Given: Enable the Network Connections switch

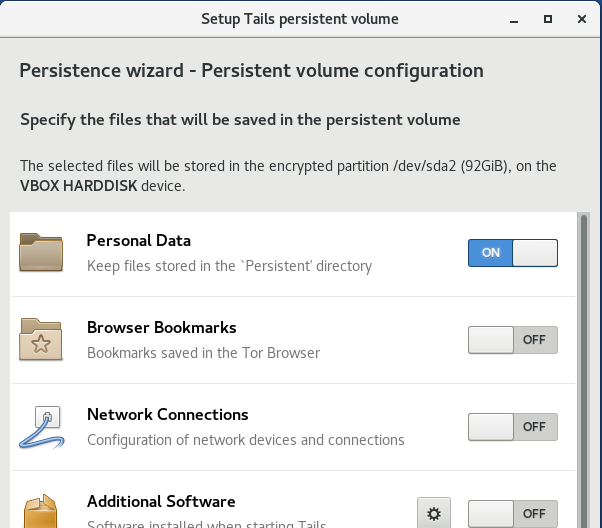Looking at the screenshot, I should (x=512, y=427).
